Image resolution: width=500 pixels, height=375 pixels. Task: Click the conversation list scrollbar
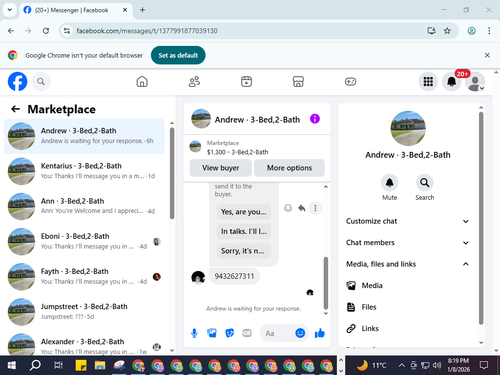pos(172,173)
